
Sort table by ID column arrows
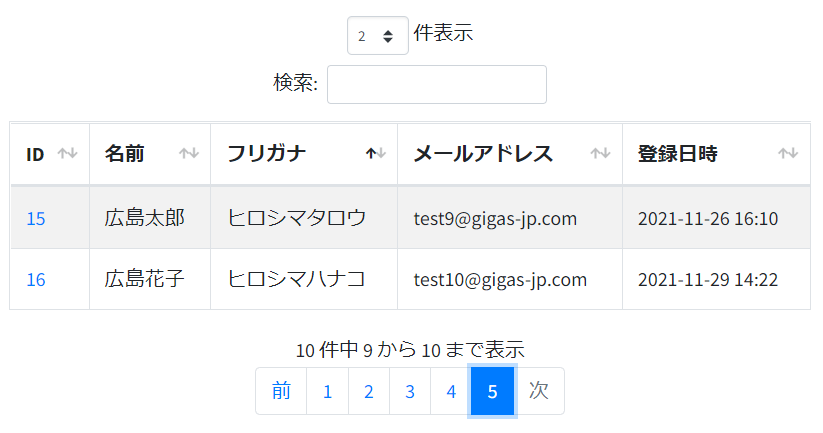[68, 153]
